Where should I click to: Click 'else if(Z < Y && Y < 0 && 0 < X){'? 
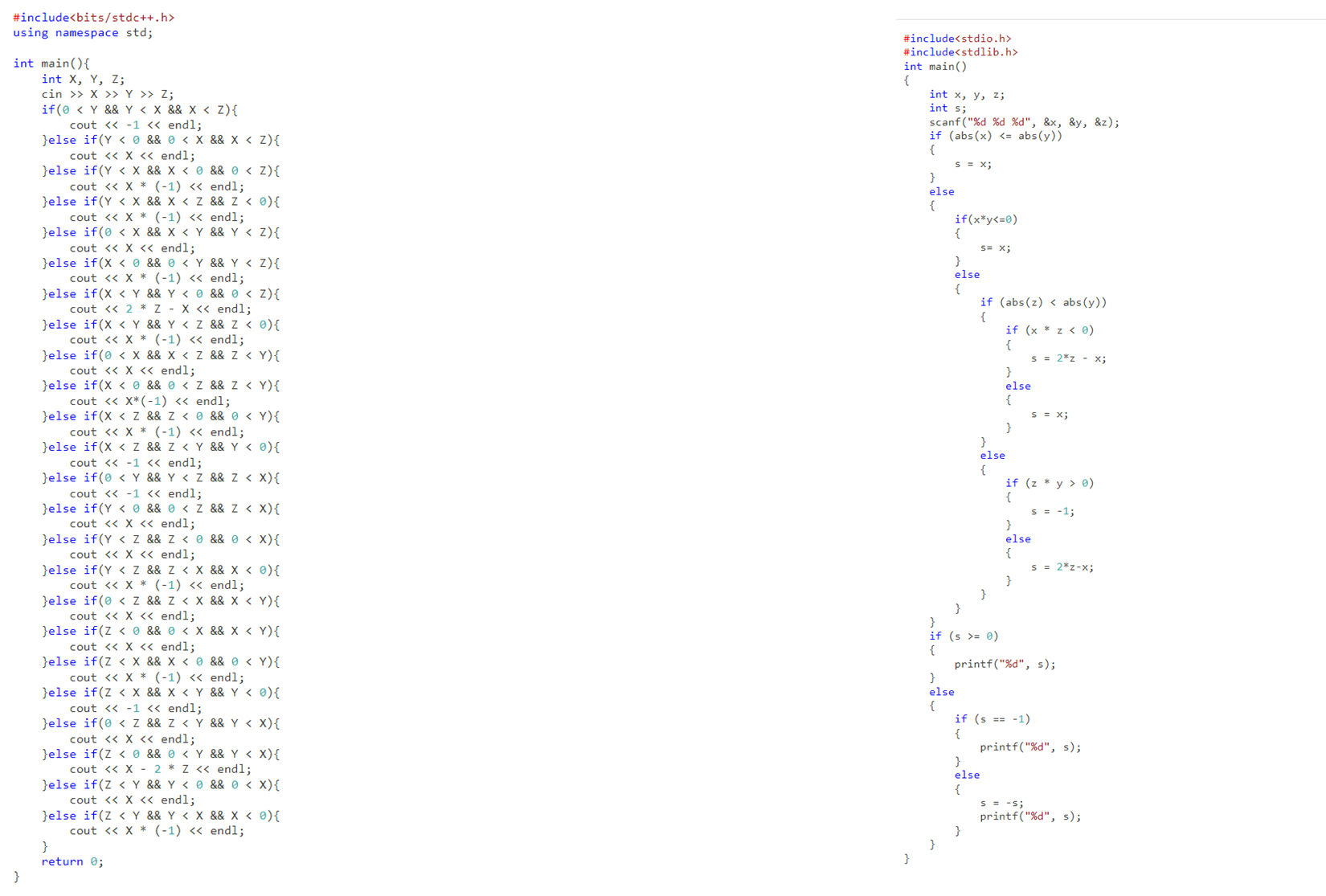point(164,785)
